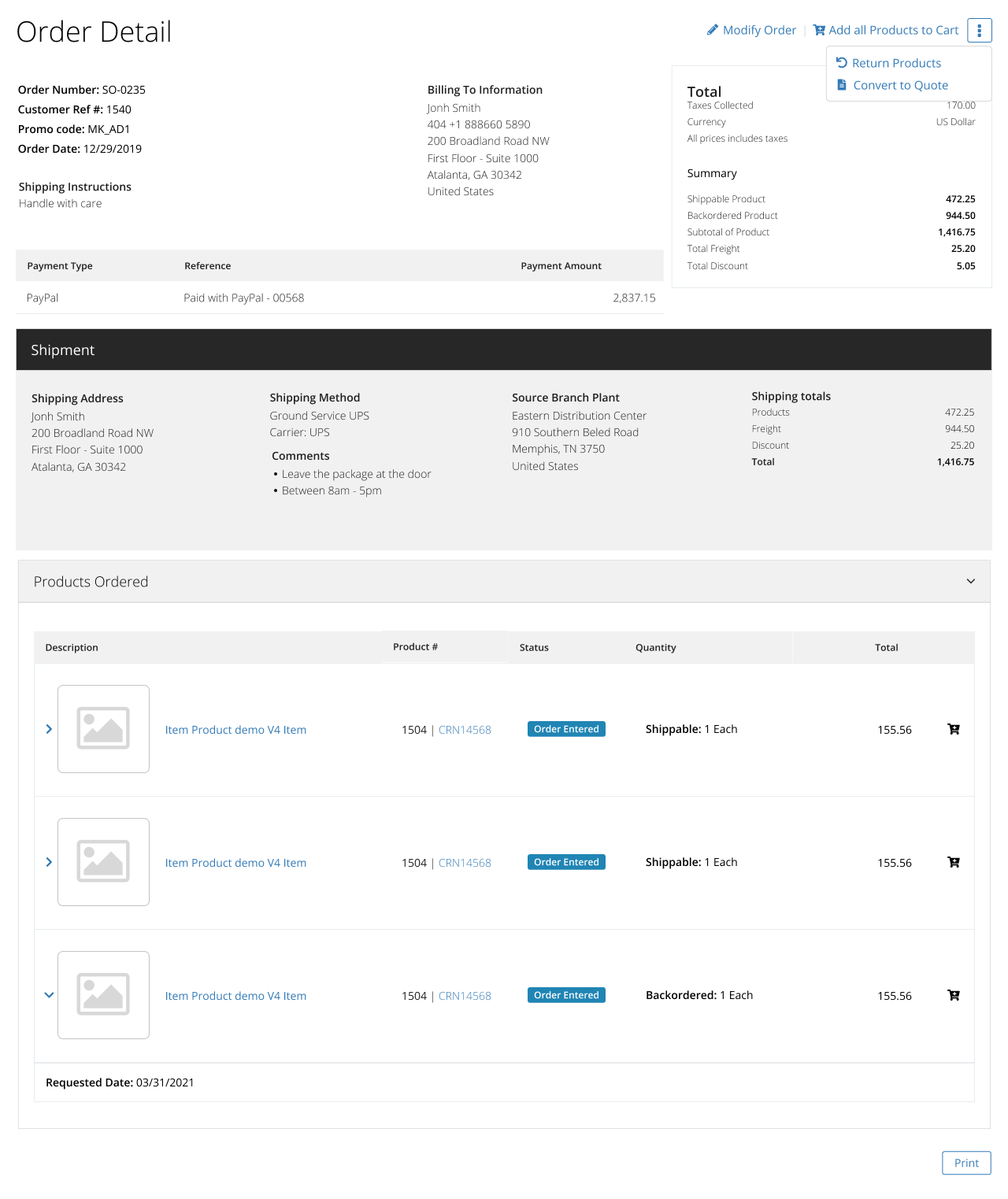
Task: Click the Return Products undo icon
Action: pos(841,63)
